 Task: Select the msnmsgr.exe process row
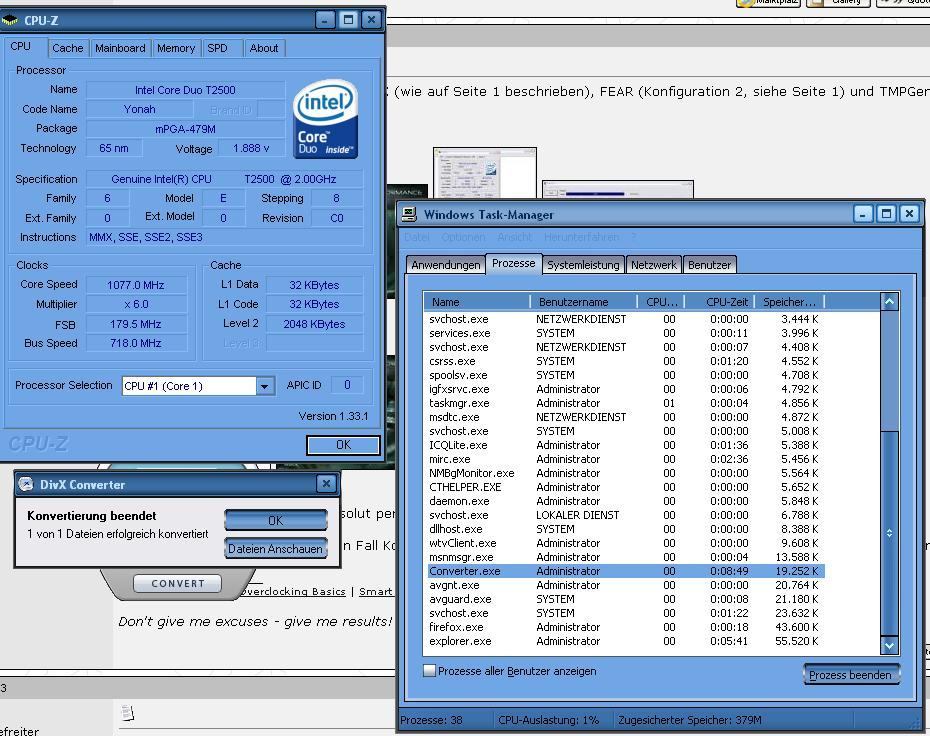pos(624,557)
